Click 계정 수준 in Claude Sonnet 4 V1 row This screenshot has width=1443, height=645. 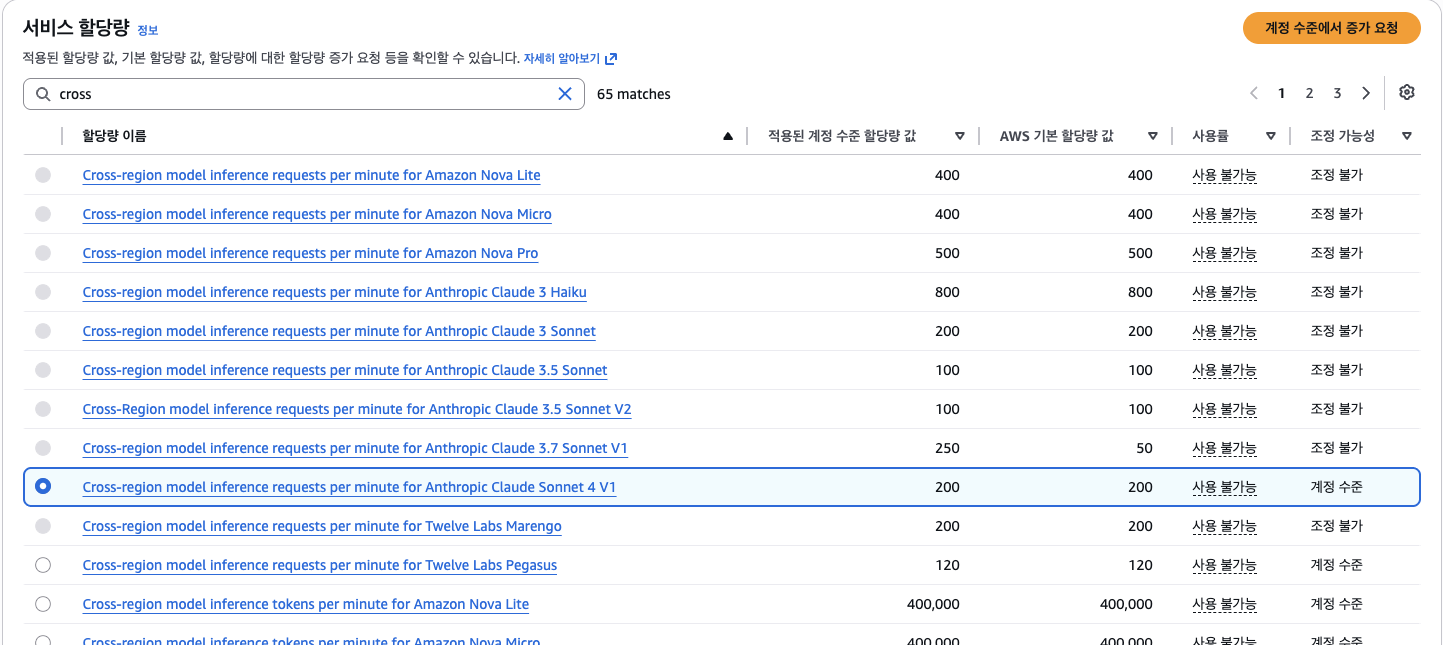click(x=1336, y=487)
